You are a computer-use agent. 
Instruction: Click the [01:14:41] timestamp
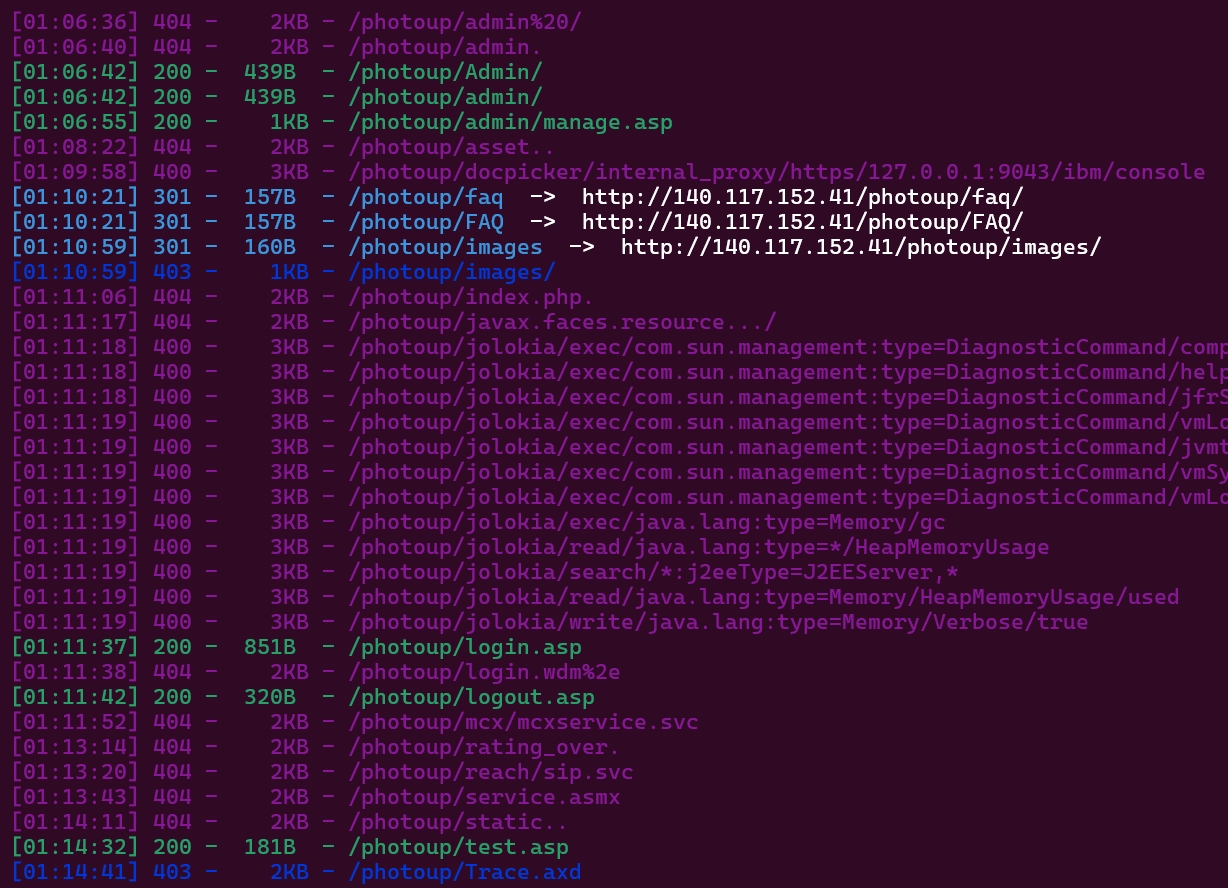pos(76,872)
